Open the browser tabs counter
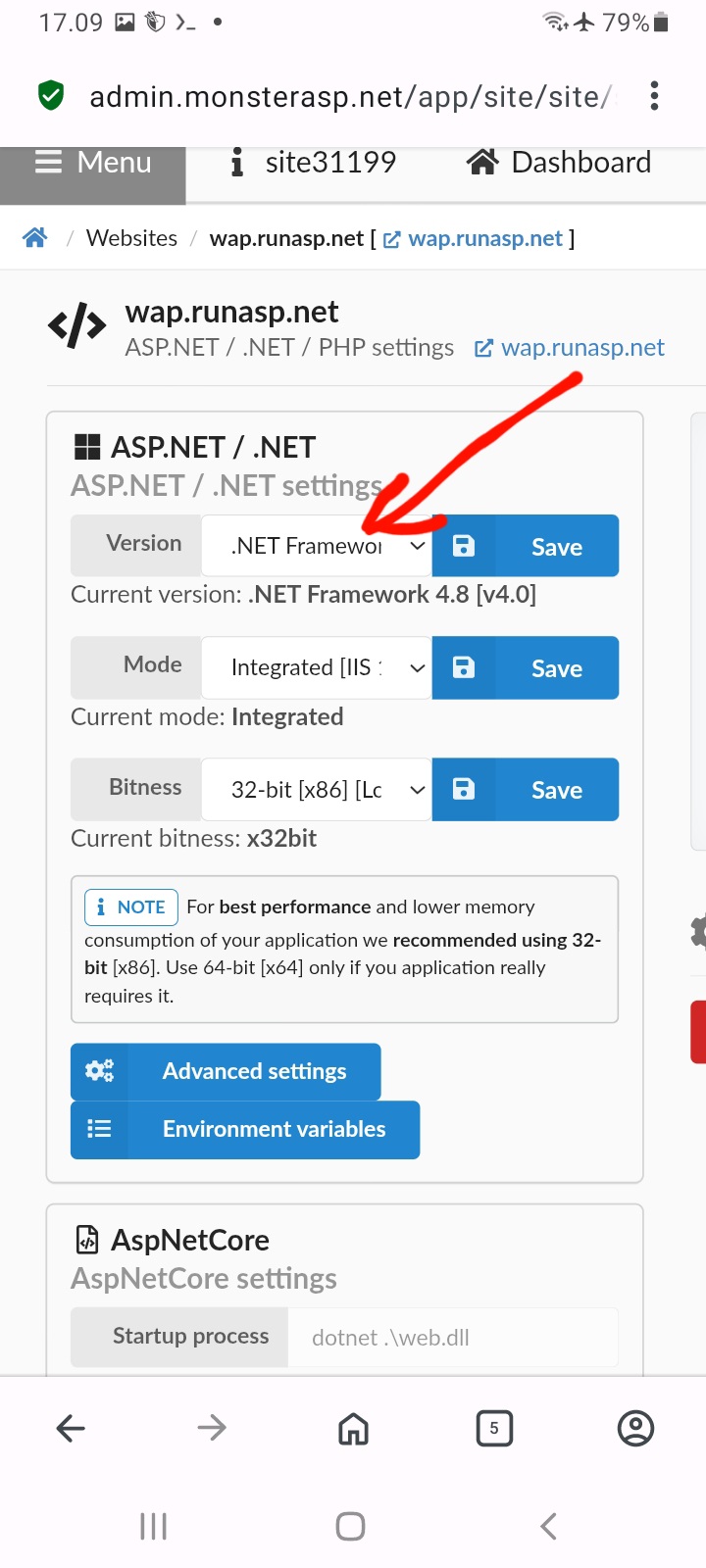The image size is (706, 1568). [494, 1428]
